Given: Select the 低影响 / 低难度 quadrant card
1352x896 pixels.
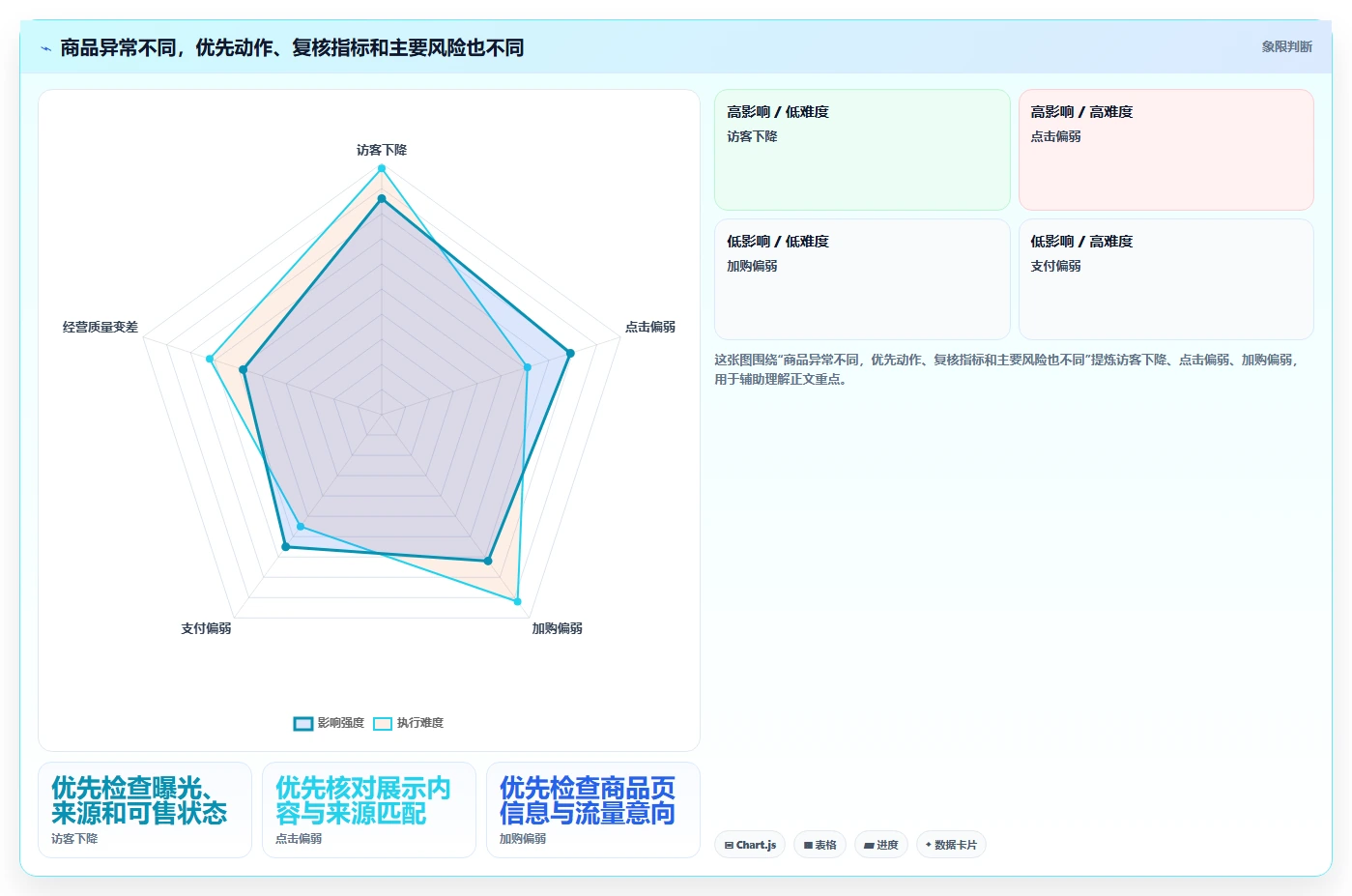Looking at the screenshot, I should click(862, 279).
